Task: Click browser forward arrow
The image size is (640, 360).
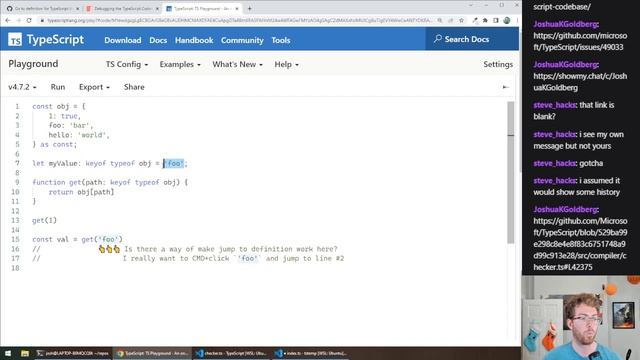Action: click(x=18, y=20)
